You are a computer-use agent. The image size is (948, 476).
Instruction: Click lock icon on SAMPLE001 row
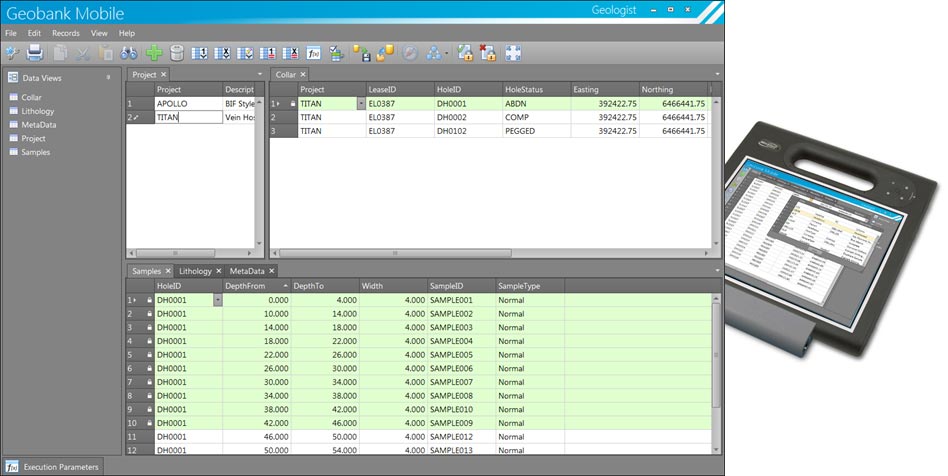point(149,300)
